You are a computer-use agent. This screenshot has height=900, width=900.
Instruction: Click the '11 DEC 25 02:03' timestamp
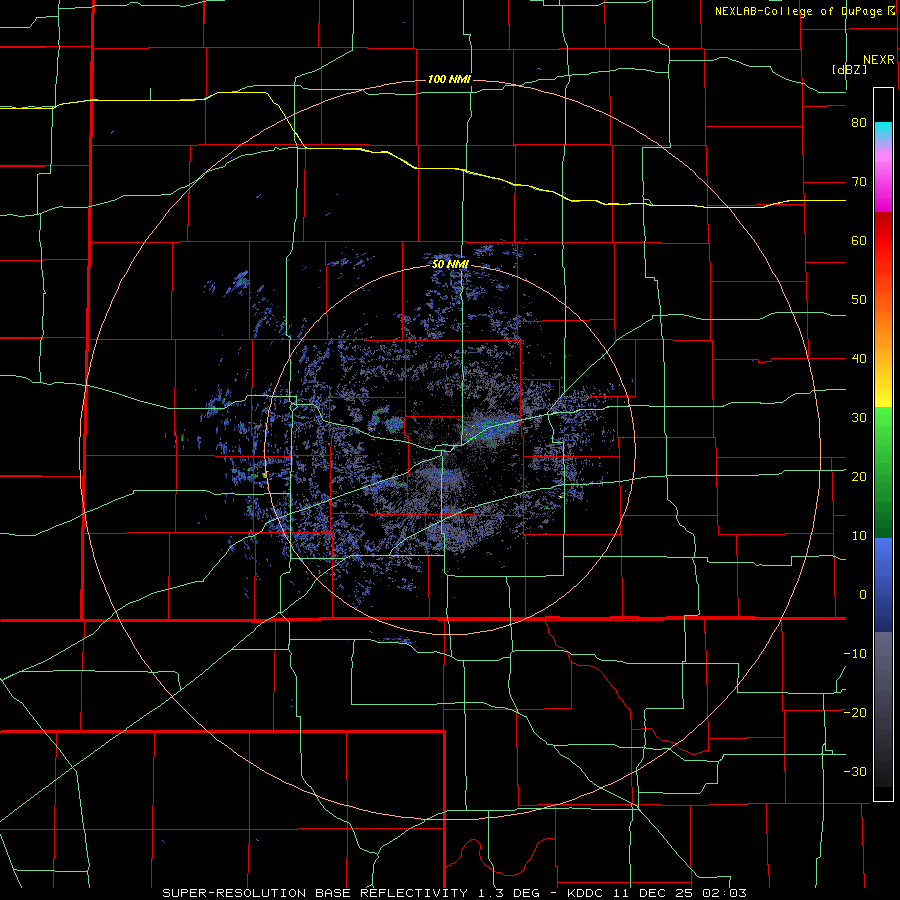[681, 893]
